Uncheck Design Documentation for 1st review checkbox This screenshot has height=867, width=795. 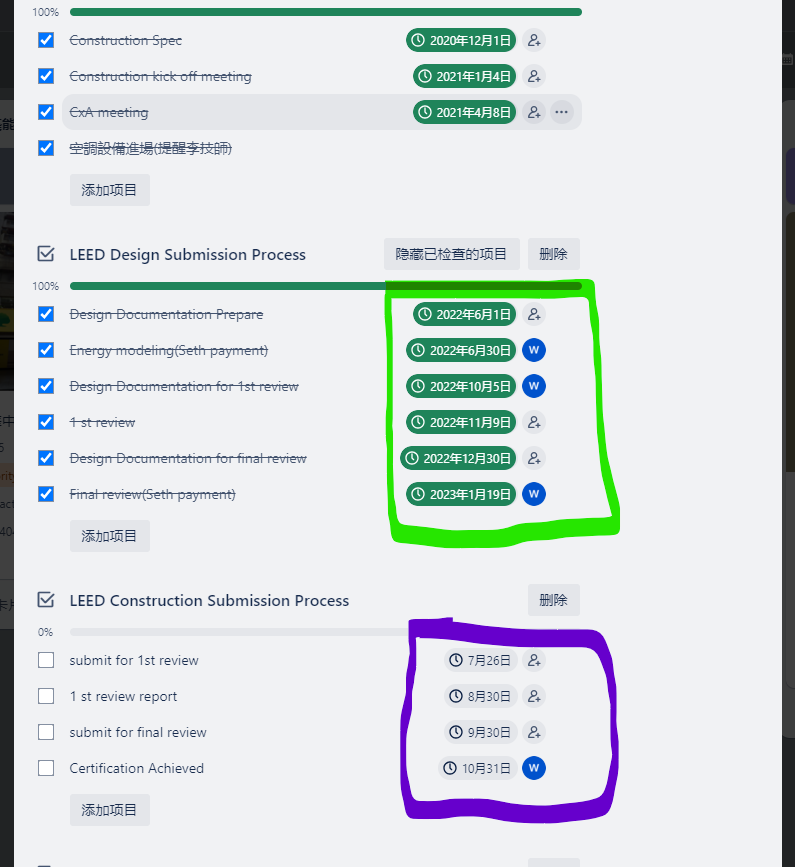pyautogui.click(x=46, y=386)
